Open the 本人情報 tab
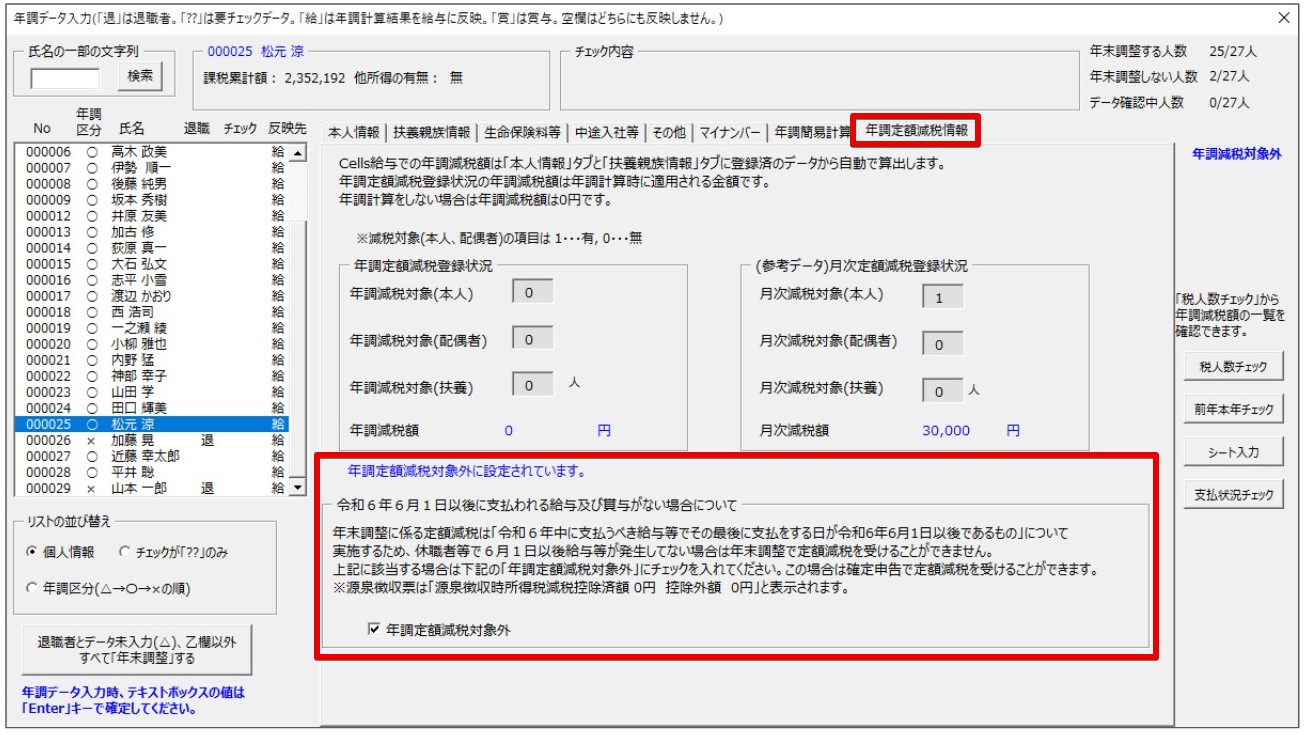Image resolution: width=1306 pixels, height=735 pixels. 354,132
